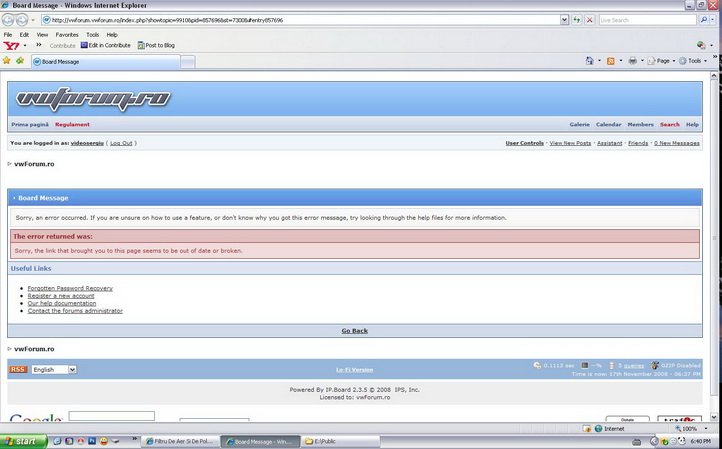Click the Print icon in command bar
The image size is (722, 449).
pos(632,61)
